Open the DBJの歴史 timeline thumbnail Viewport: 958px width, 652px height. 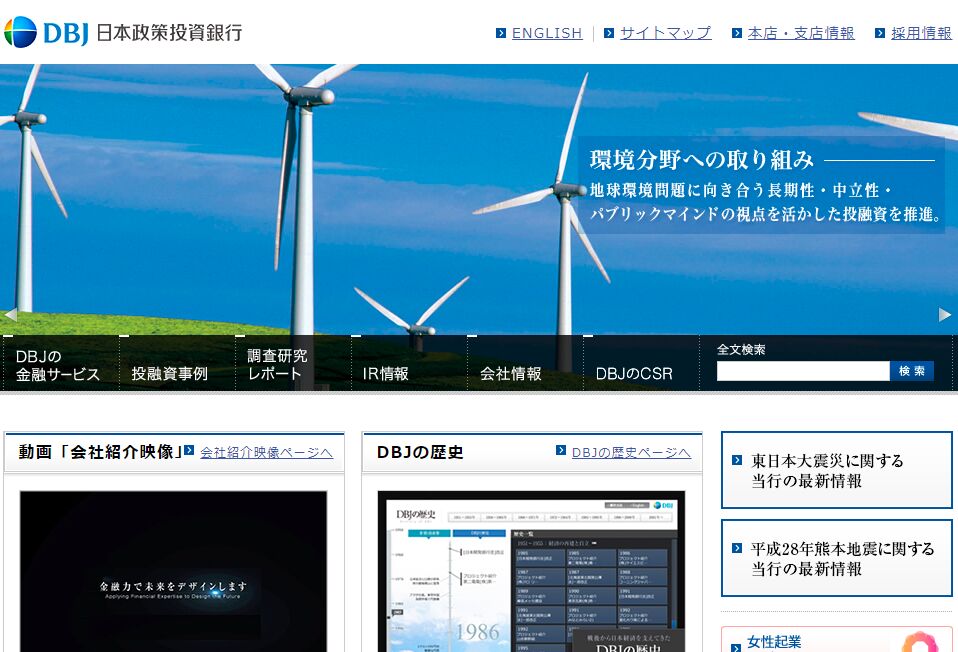531,571
